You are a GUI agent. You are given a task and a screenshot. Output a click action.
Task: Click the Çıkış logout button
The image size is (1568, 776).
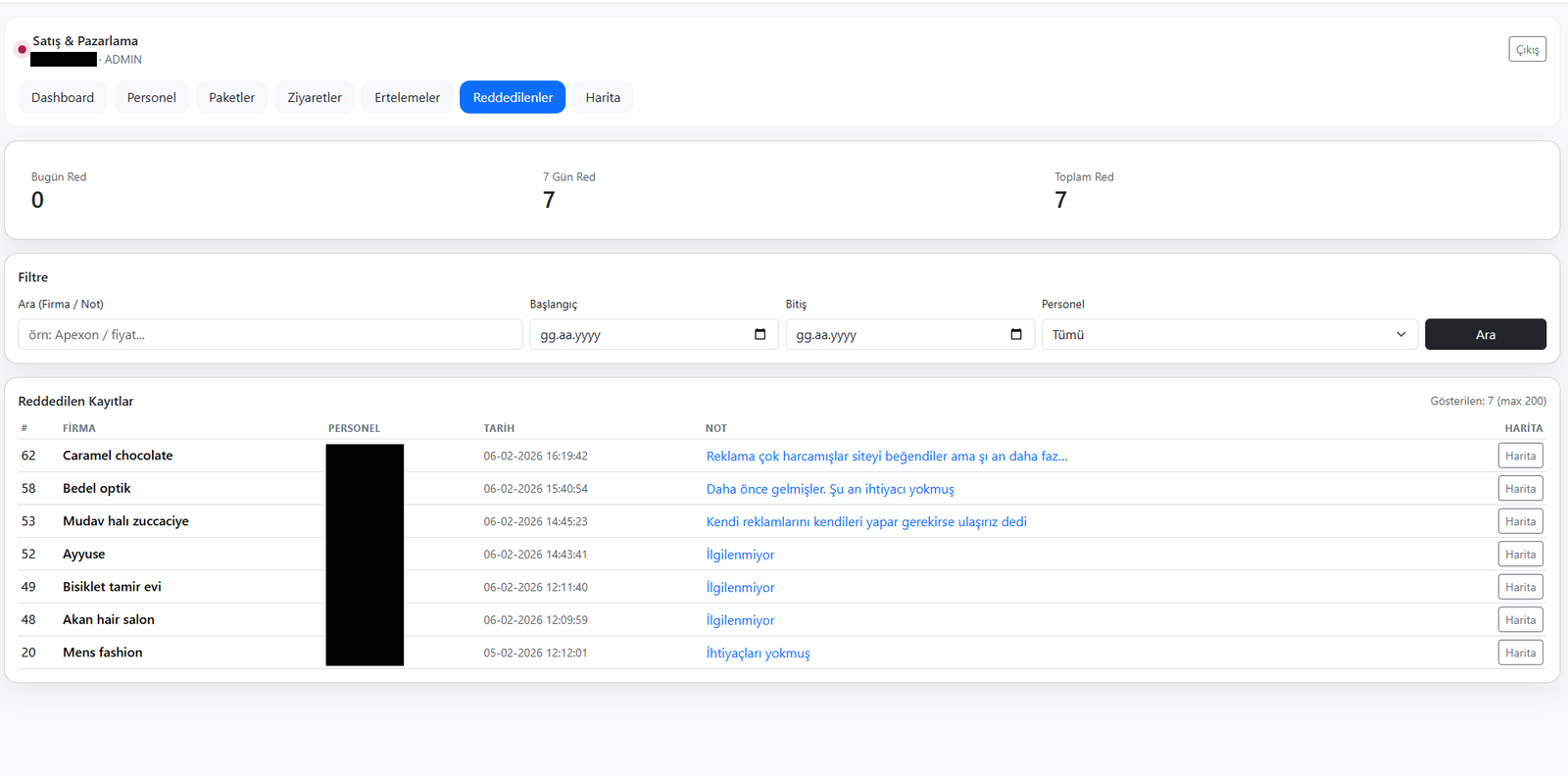point(1527,50)
